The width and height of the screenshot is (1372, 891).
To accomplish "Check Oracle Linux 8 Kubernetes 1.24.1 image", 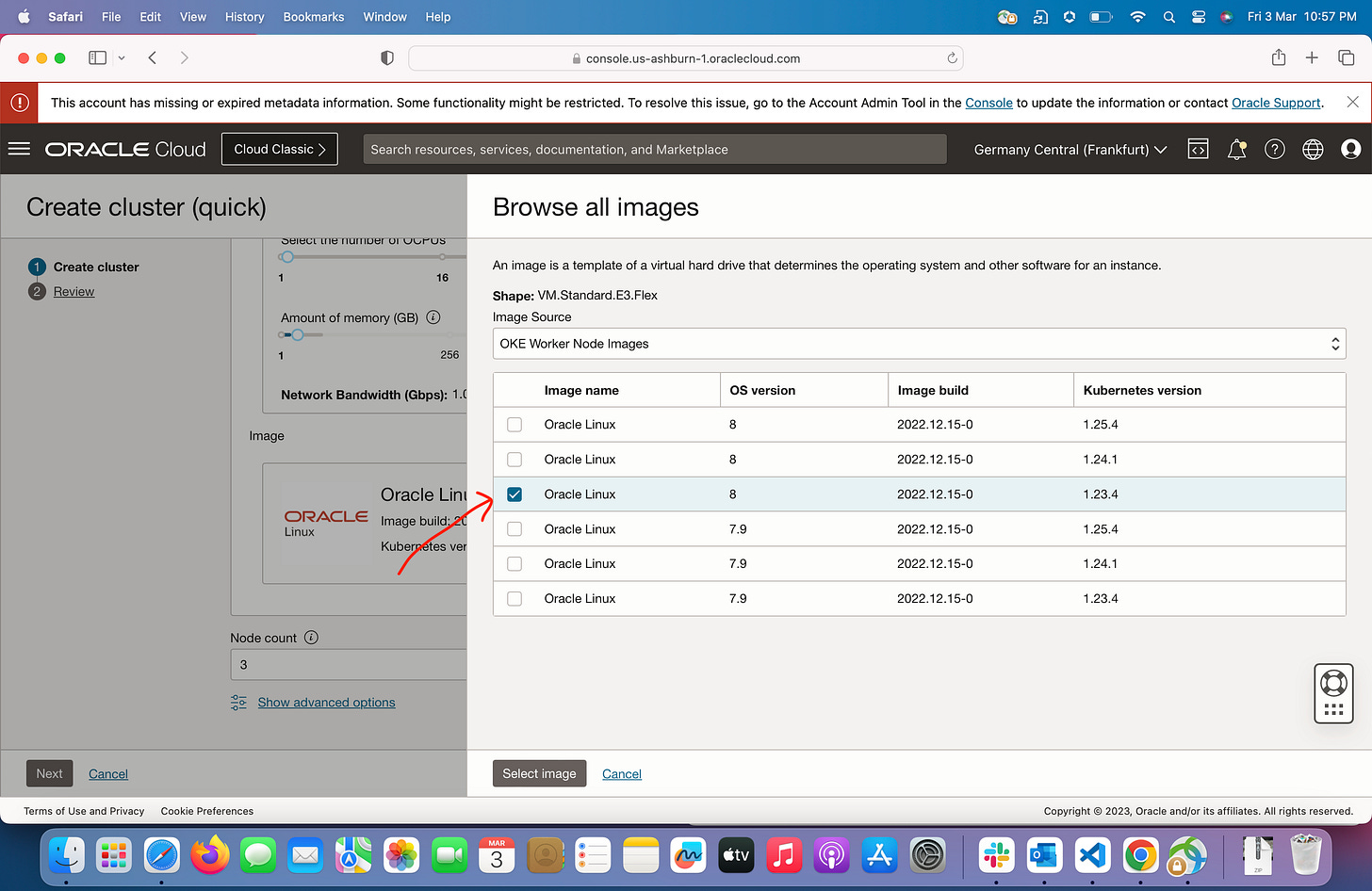I will tap(514, 460).
